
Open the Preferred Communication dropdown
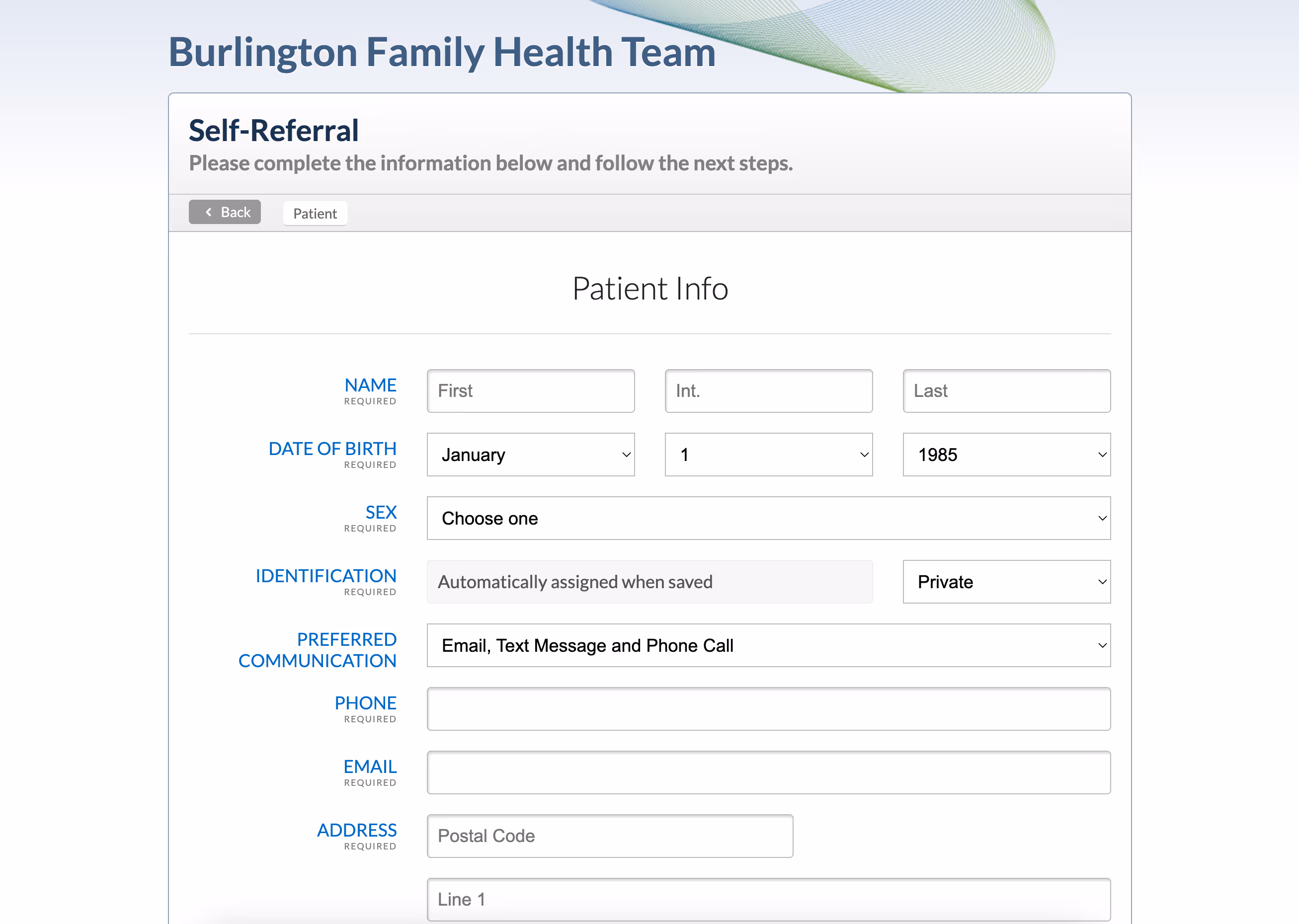click(x=768, y=645)
